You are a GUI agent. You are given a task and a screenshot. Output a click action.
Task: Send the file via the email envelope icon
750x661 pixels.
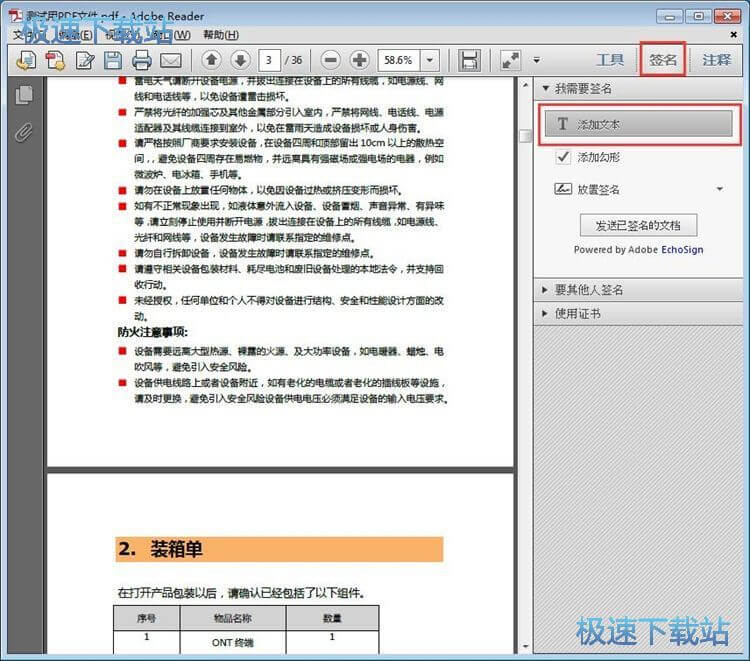[x=171, y=61]
